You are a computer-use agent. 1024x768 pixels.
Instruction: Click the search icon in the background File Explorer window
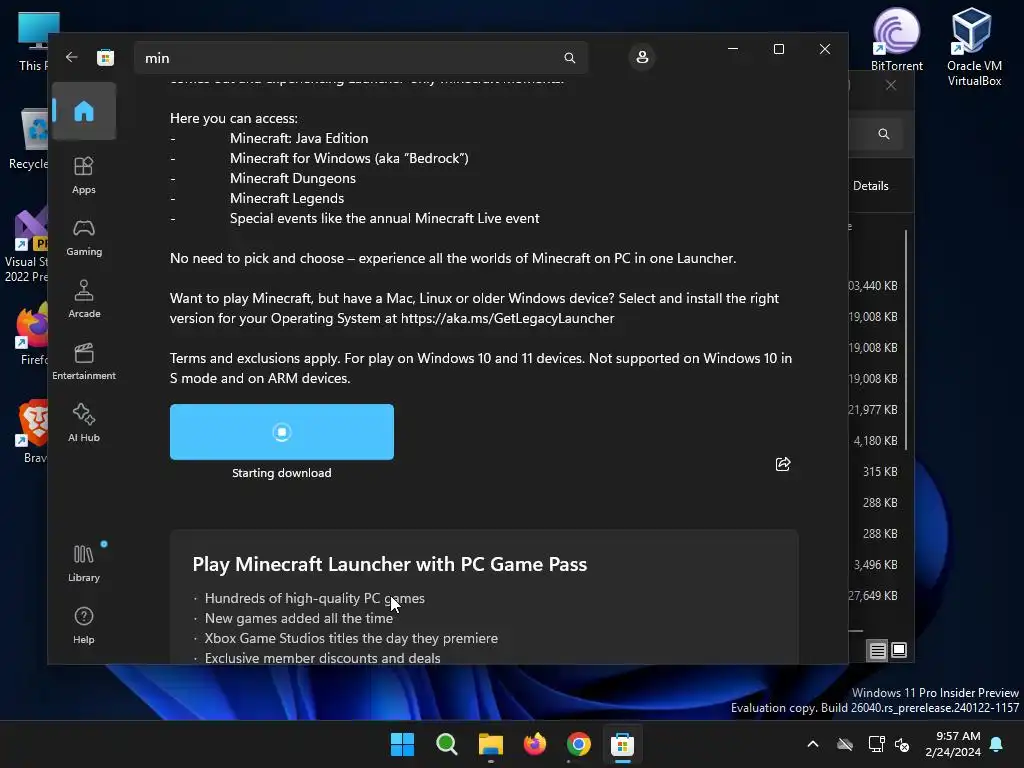point(884,134)
